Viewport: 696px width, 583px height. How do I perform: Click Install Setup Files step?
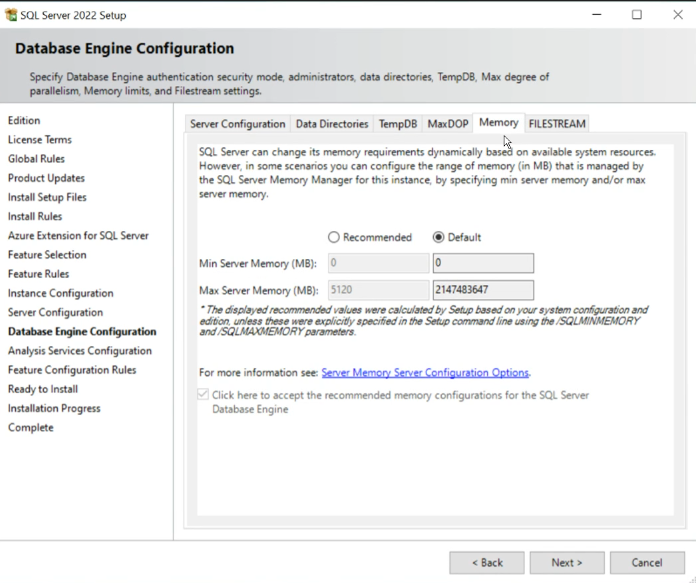(x=47, y=197)
